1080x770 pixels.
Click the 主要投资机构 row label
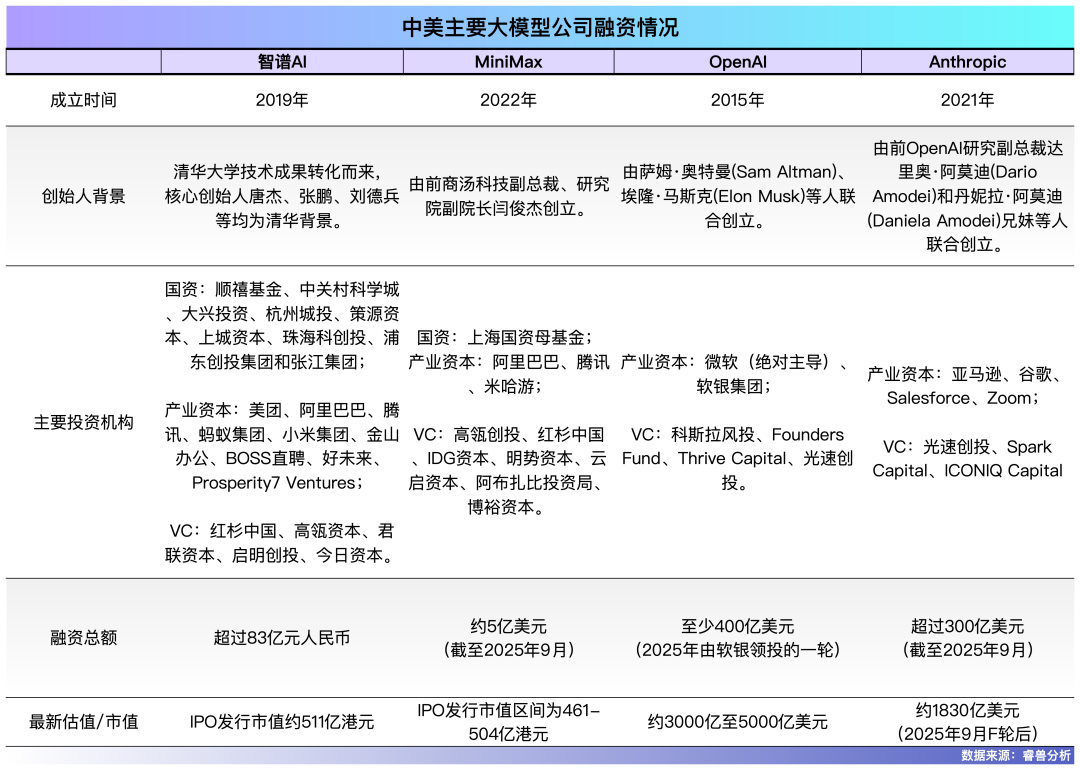pos(83,422)
